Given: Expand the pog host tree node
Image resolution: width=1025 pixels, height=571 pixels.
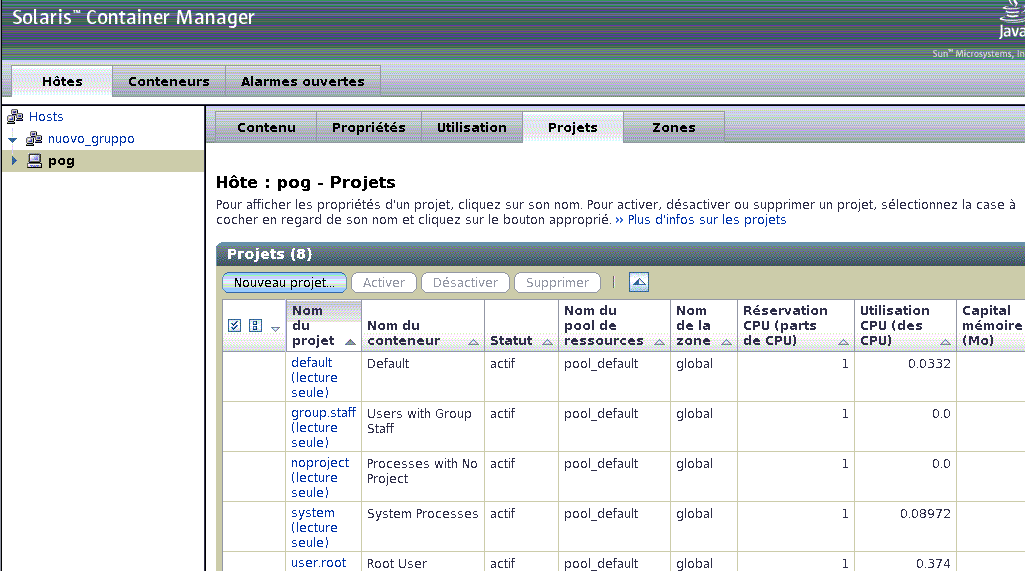Looking at the screenshot, I should (x=14, y=160).
